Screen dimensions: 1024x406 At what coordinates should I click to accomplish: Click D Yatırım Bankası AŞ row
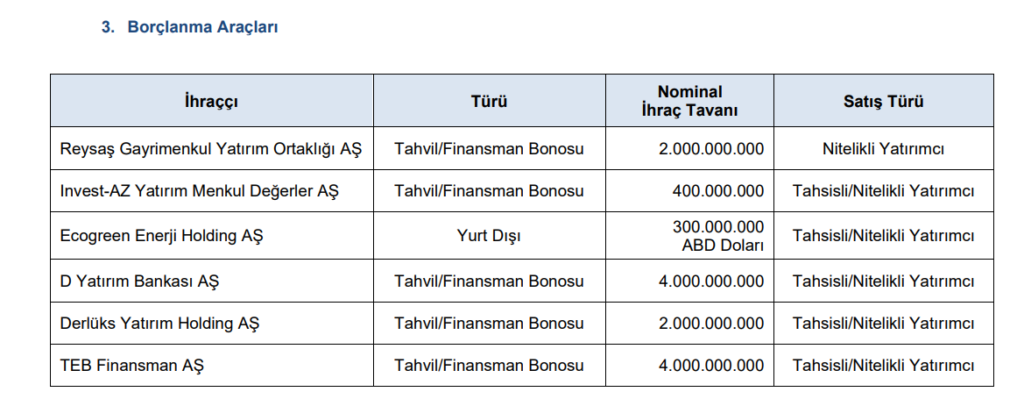point(522,281)
